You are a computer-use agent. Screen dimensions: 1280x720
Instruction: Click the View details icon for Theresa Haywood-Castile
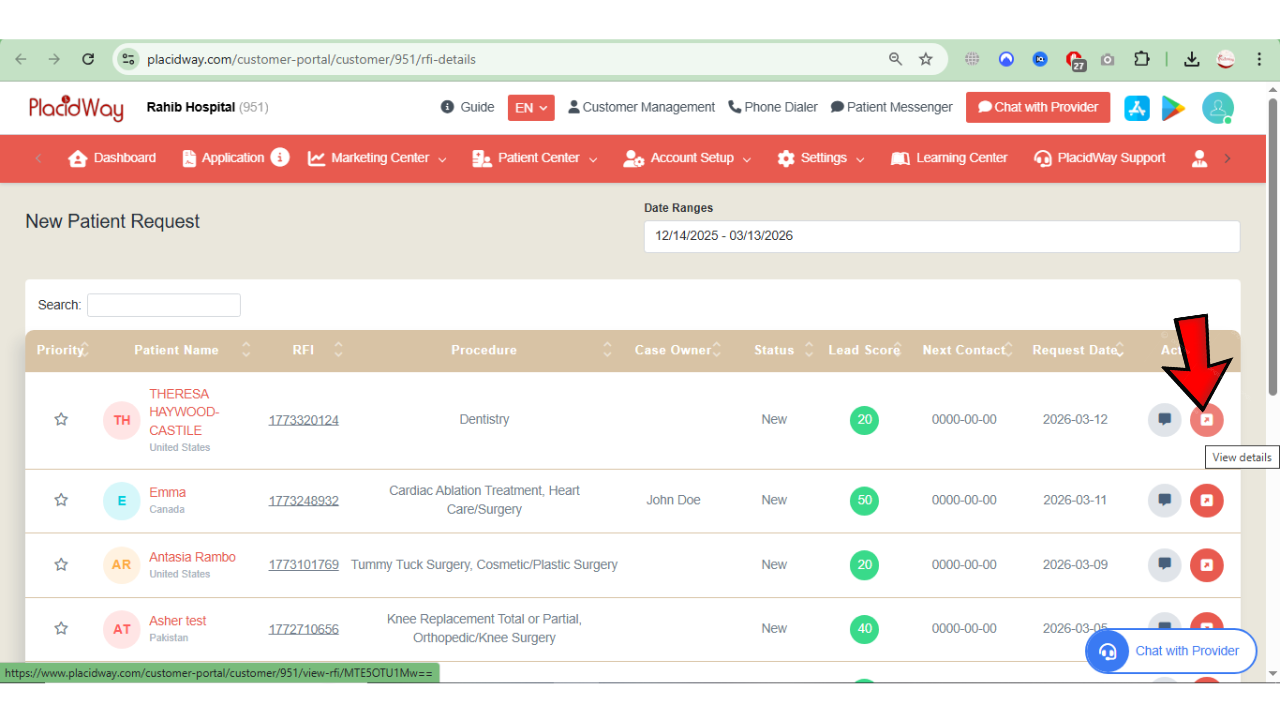pyautogui.click(x=1206, y=420)
